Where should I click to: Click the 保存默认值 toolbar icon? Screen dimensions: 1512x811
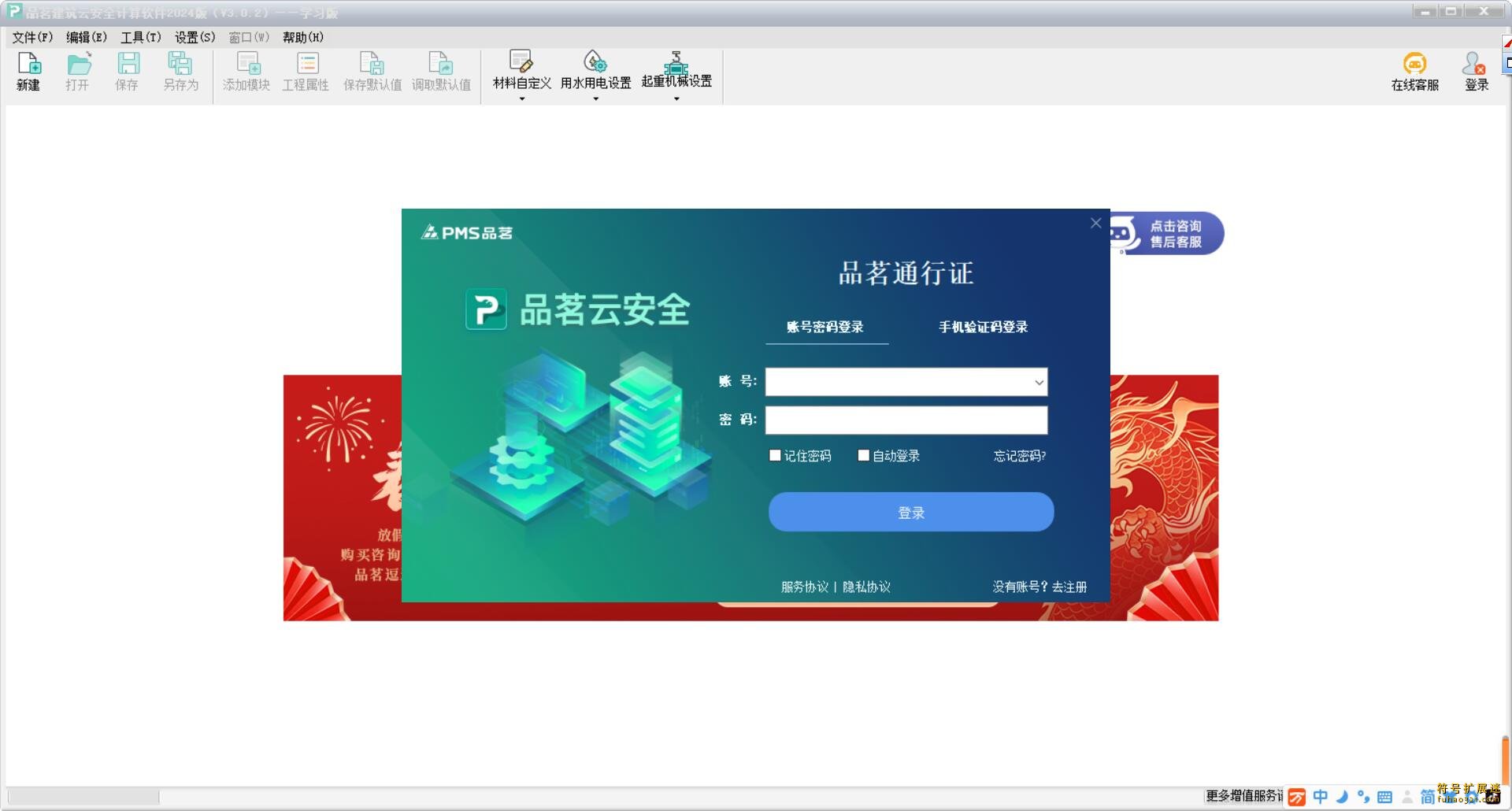[372, 64]
